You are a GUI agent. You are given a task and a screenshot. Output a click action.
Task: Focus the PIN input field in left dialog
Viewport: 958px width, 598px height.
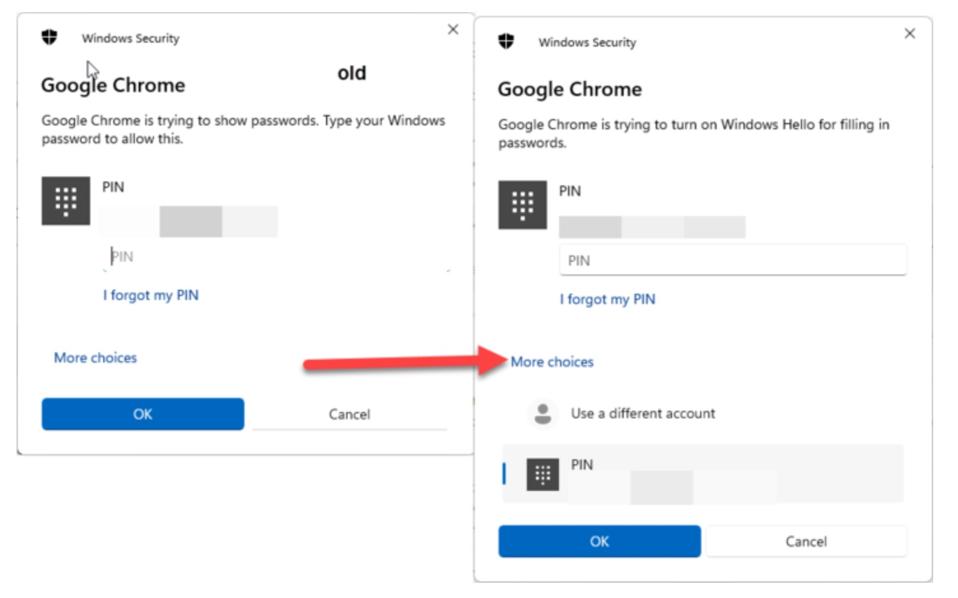point(275,257)
